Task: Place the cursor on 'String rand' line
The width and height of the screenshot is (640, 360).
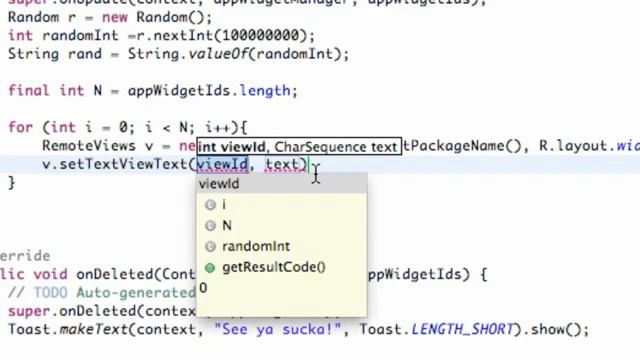Action: point(178,54)
